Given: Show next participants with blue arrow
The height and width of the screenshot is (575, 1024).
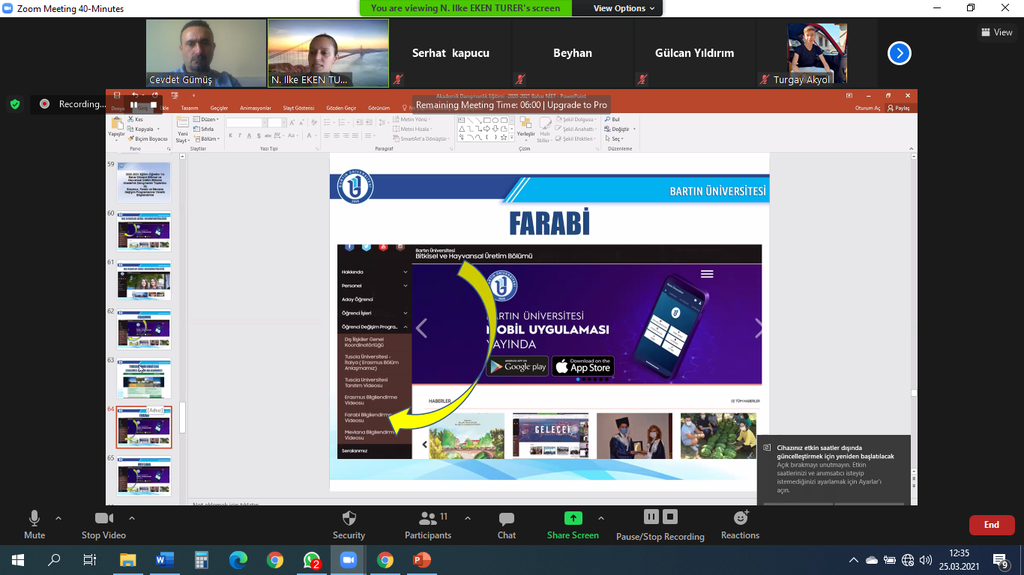Looking at the screenshot, I should [899, 53].
